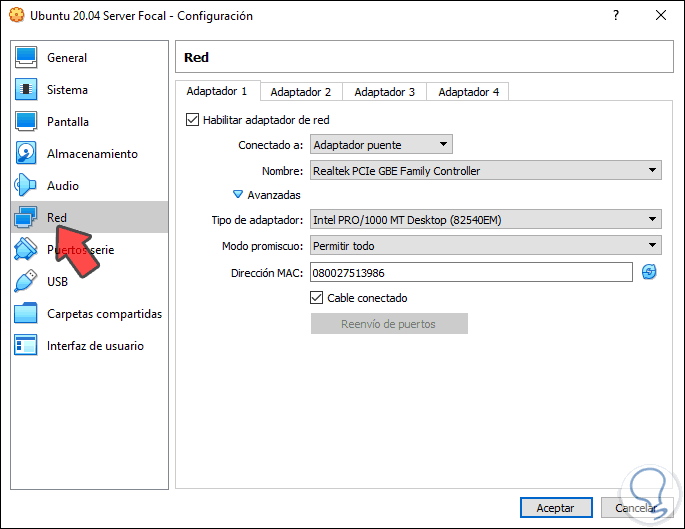Image resolution: width=685 pixels, height=529 pixels.
Task: Click the Aceptar button
Action: (x=556, y=508)
